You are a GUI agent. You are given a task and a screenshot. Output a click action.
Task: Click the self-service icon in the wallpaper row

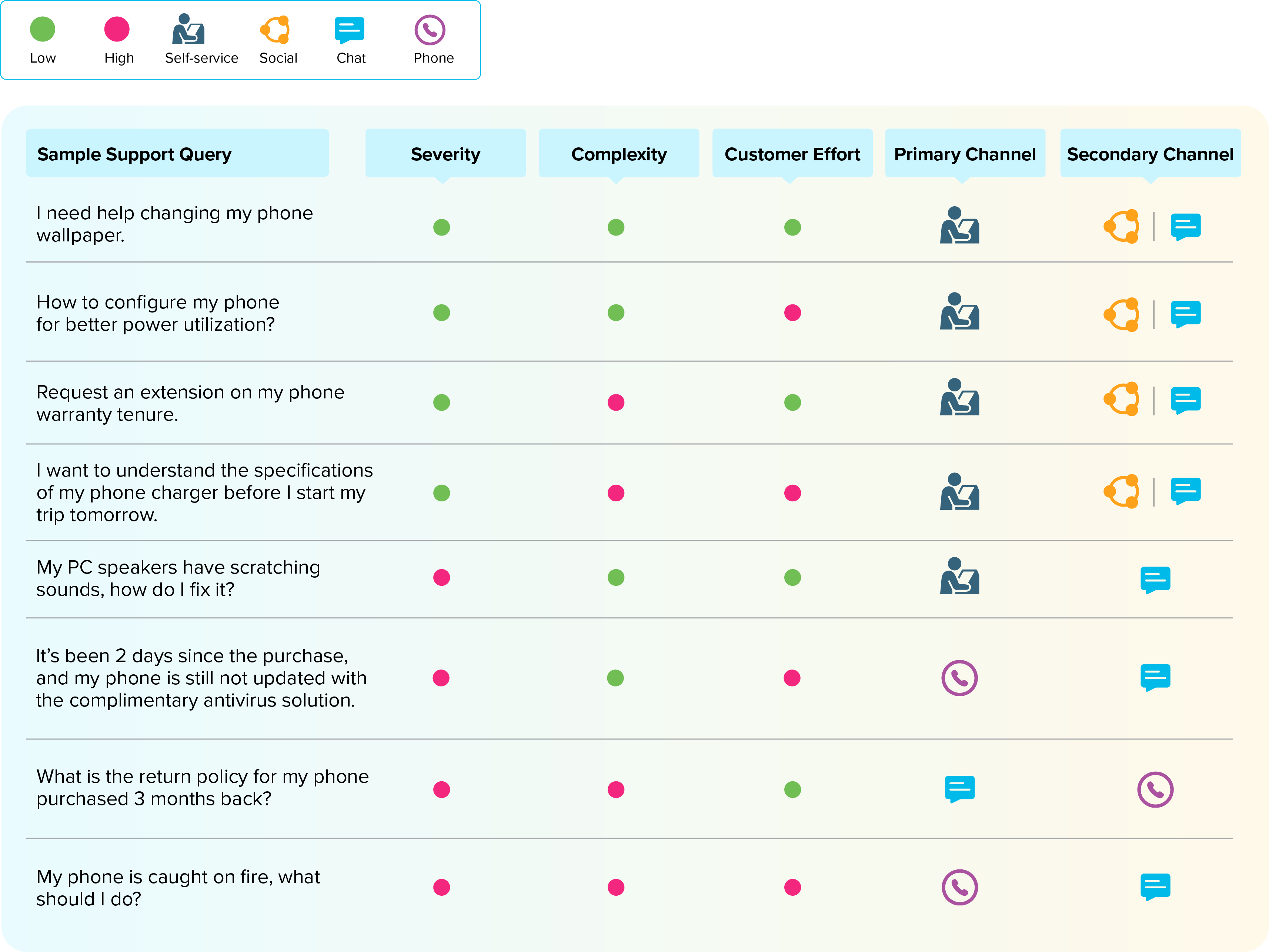[959, 225]
